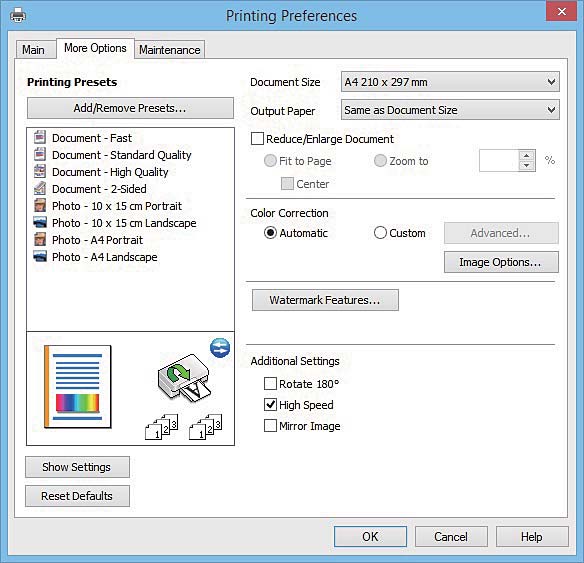Select Photo - A4 Landscape preset icon

[40, 257]
